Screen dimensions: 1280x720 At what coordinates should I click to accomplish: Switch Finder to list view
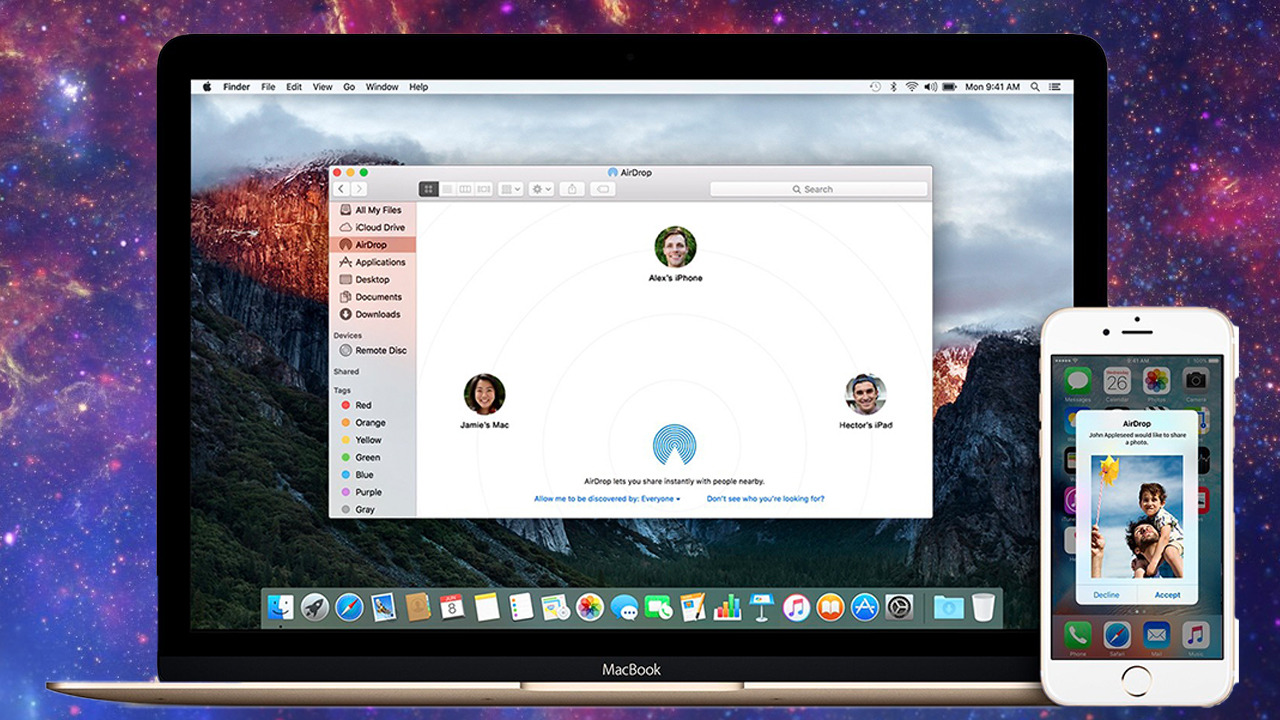[447, 189]
